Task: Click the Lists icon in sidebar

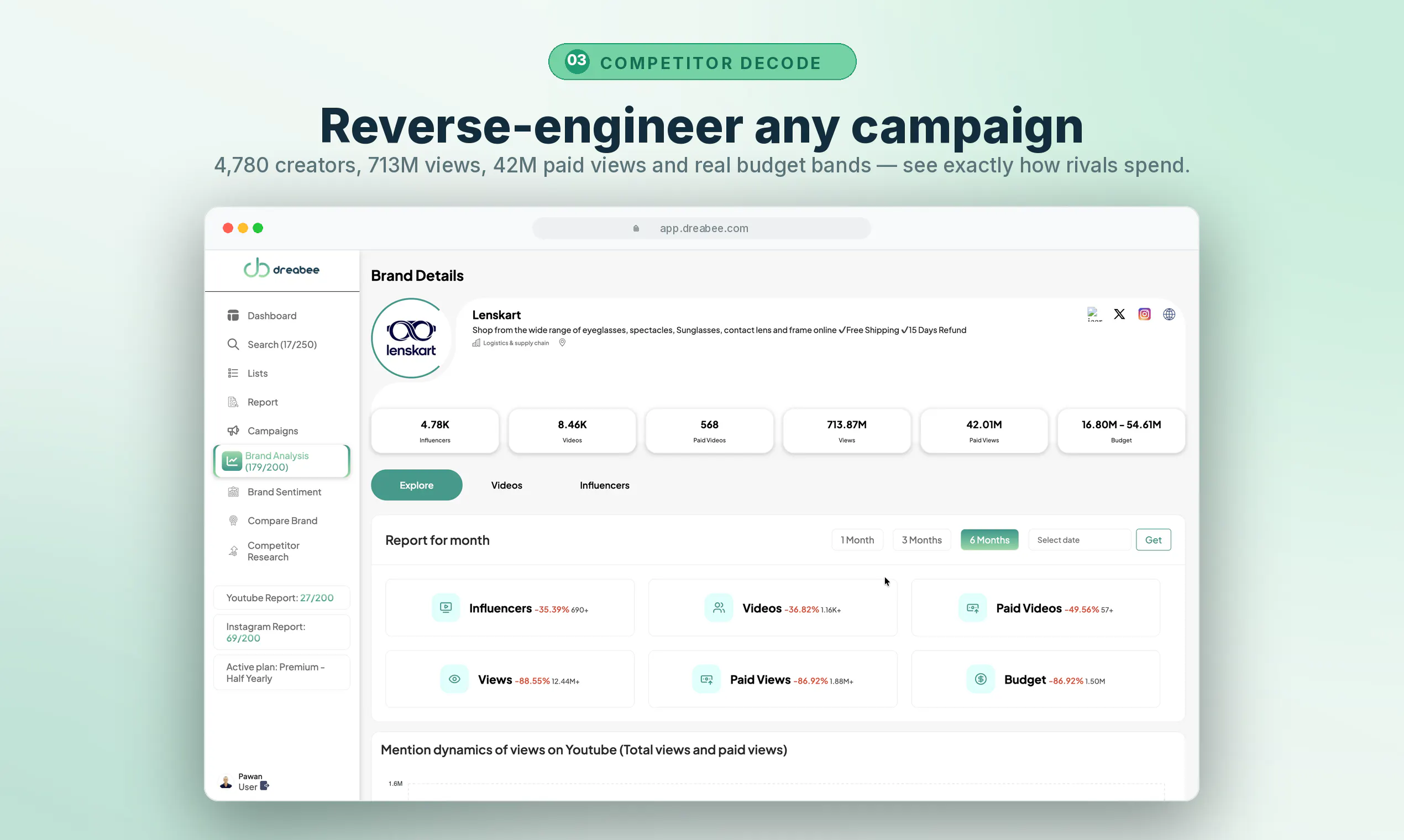Action: 233,373
